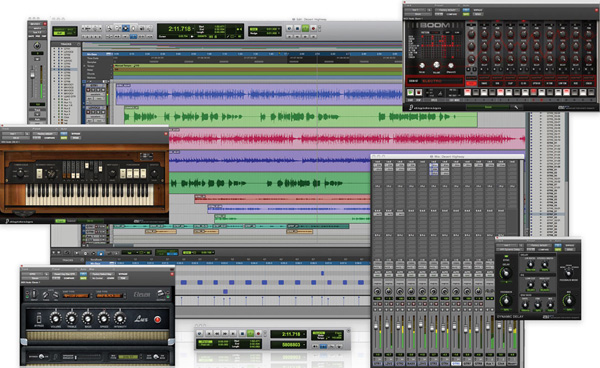Click sub counter 5808803 in Transport window
The height and width of the screenshot is (368, 600).
pyautogui.click(x=289, y=345)
